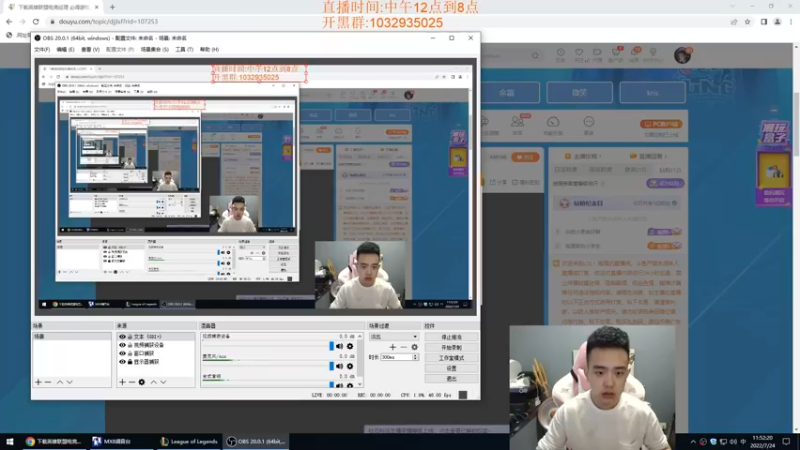
Task: Open Chrome side panel icon
Action: (x=764, y=22)
